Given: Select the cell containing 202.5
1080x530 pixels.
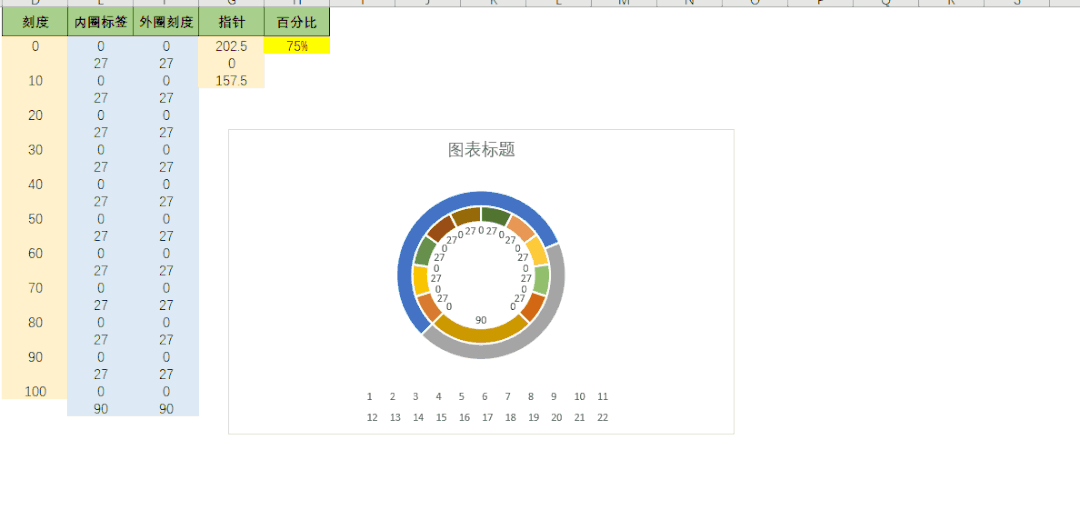Looking at the screenshot, I should point(231,46).
